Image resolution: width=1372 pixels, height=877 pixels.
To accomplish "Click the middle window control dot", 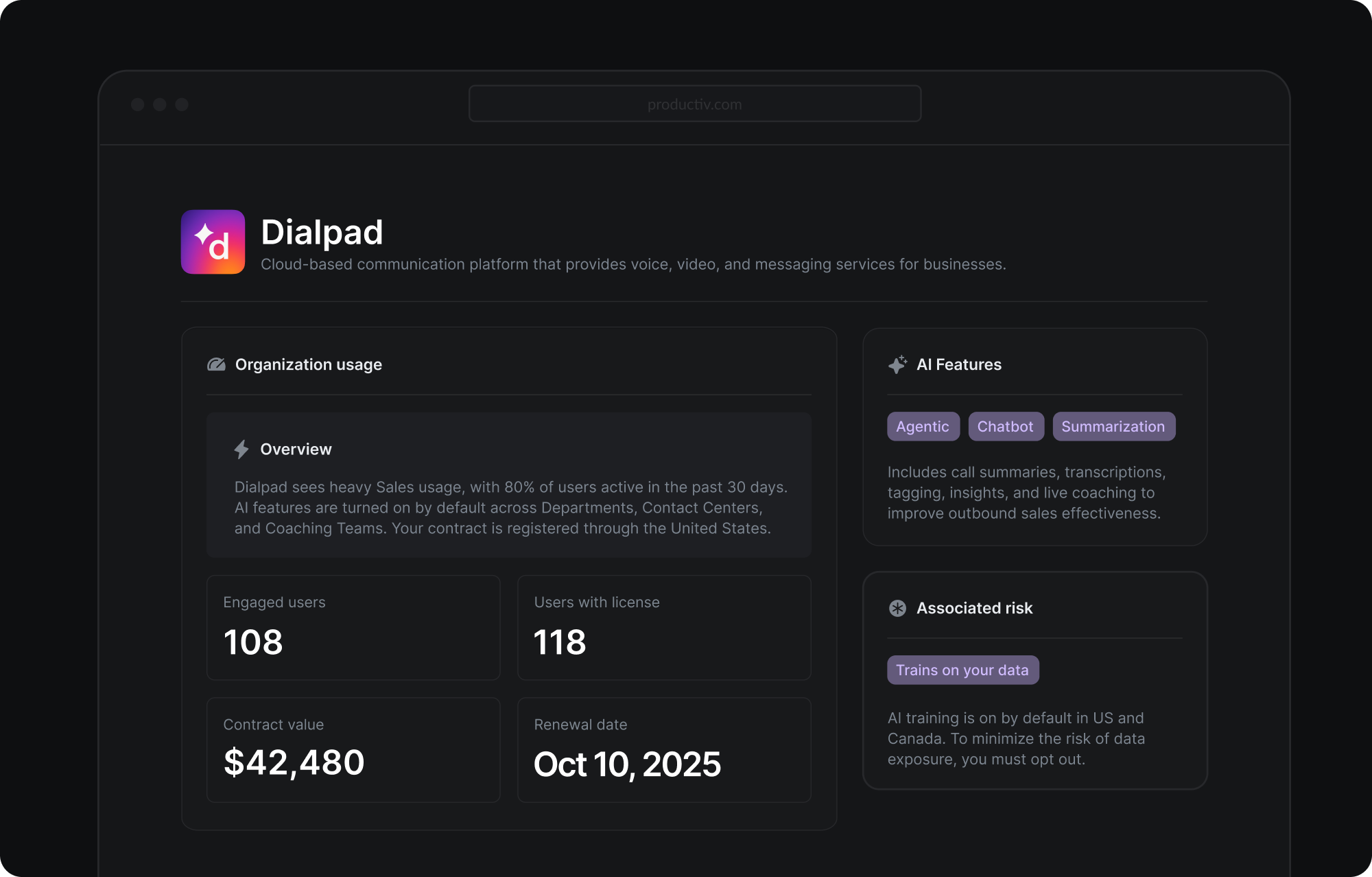I will [160, 104].
